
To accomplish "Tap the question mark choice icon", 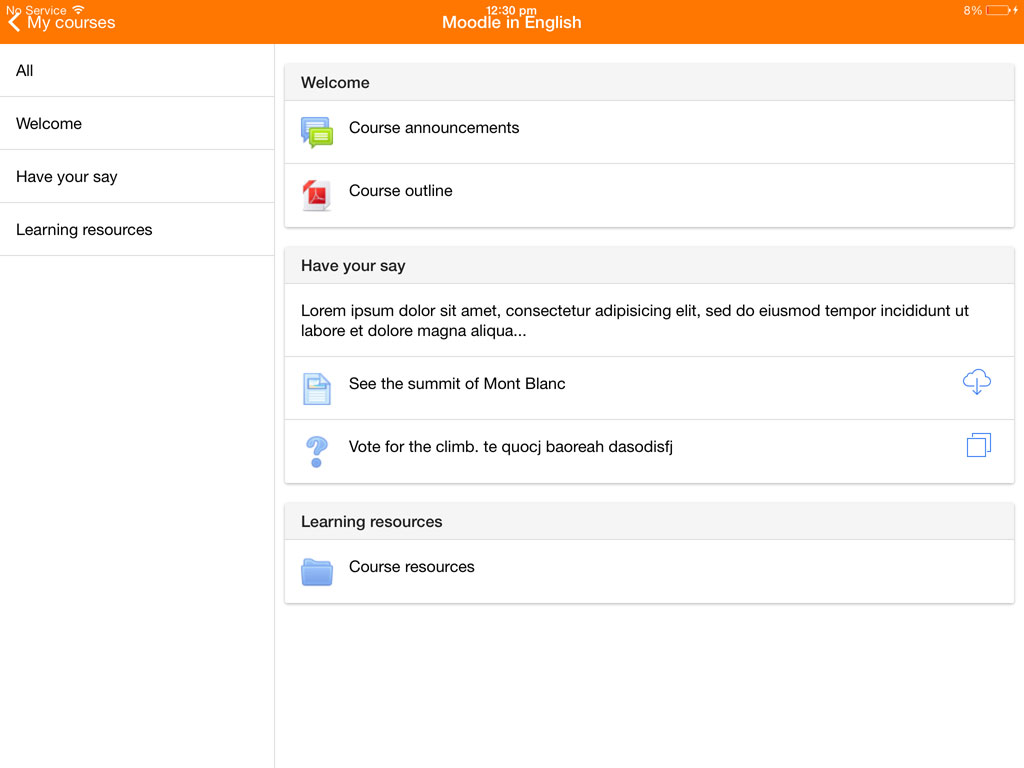I will 317,452.
